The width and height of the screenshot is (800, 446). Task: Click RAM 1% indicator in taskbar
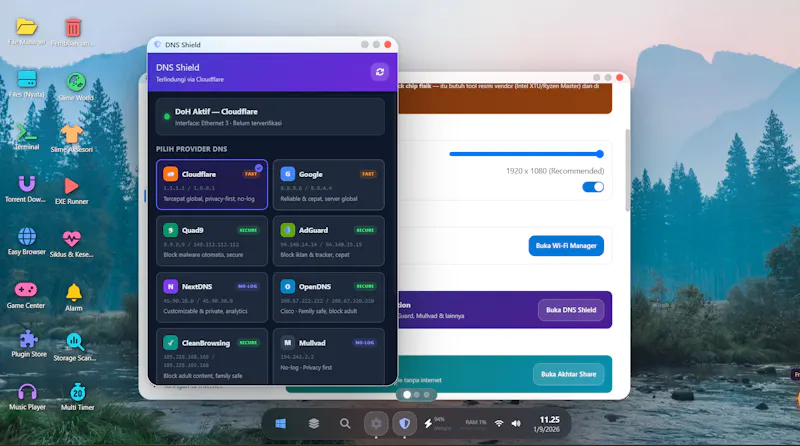coord(476,423)
